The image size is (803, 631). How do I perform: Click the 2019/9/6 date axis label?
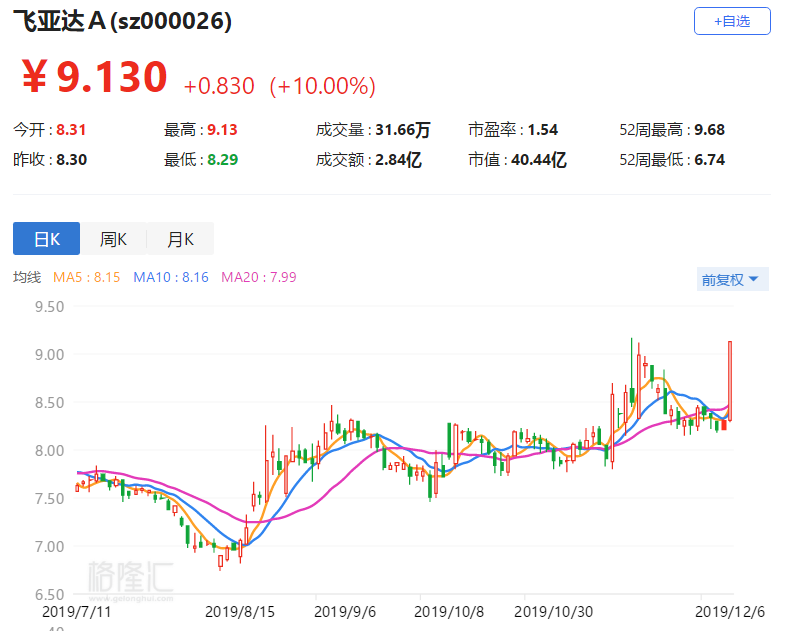point(345,612)
